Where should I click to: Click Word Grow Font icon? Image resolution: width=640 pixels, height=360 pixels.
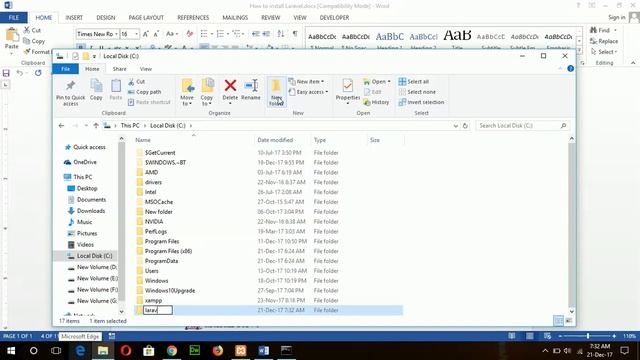tap(145, 34)
